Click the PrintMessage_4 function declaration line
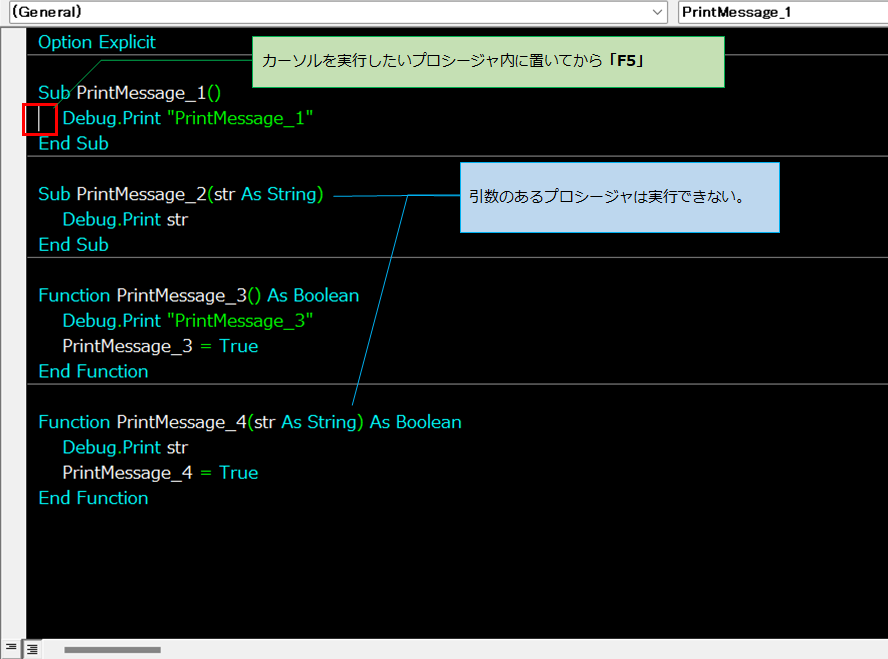 coord(250,422)
